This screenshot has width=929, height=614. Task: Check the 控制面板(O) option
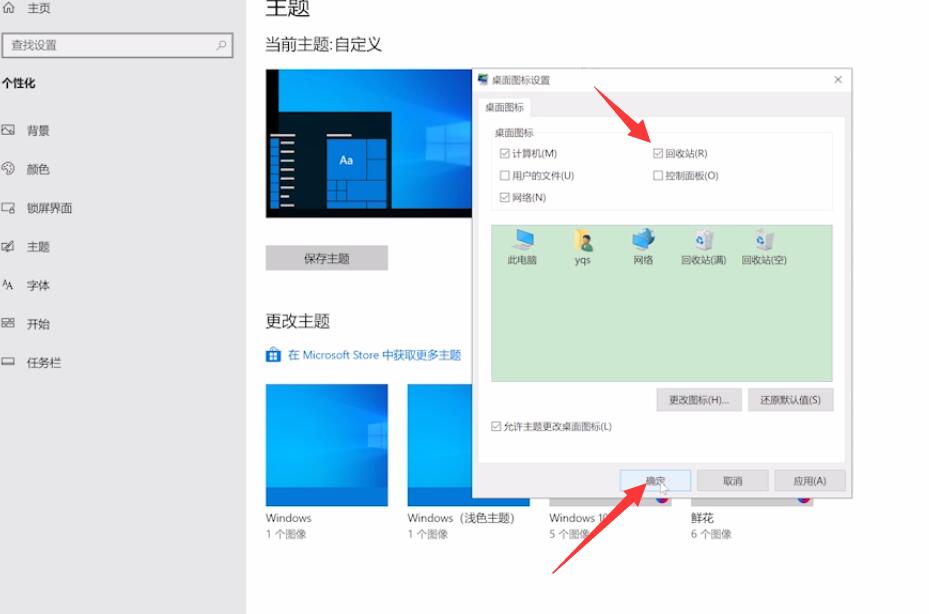tap(654, 174)
